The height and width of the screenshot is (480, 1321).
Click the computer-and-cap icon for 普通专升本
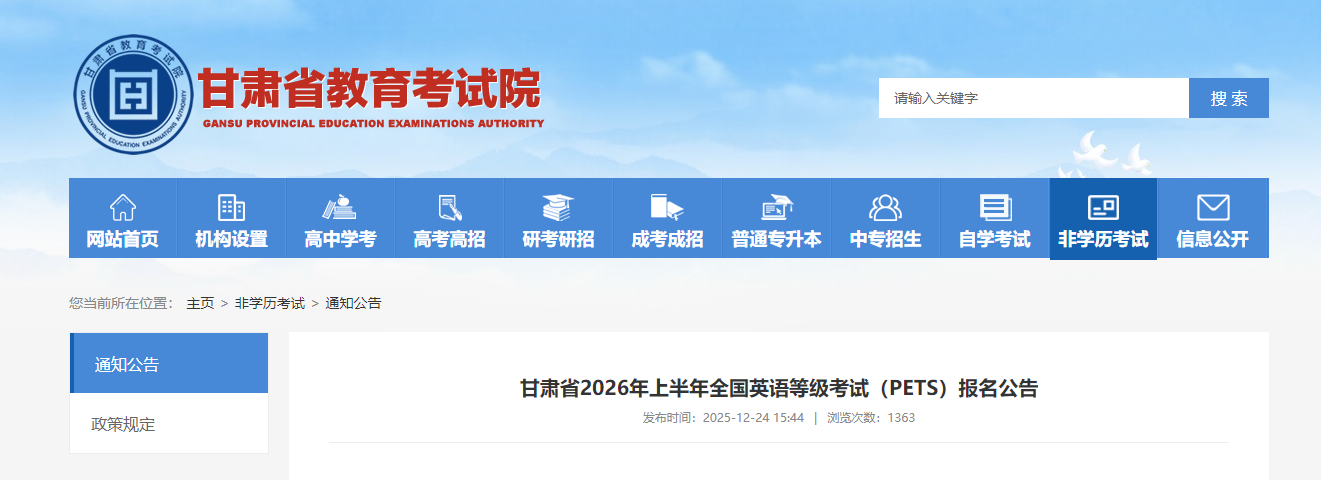pyautogui.click(x=776, y=208)
